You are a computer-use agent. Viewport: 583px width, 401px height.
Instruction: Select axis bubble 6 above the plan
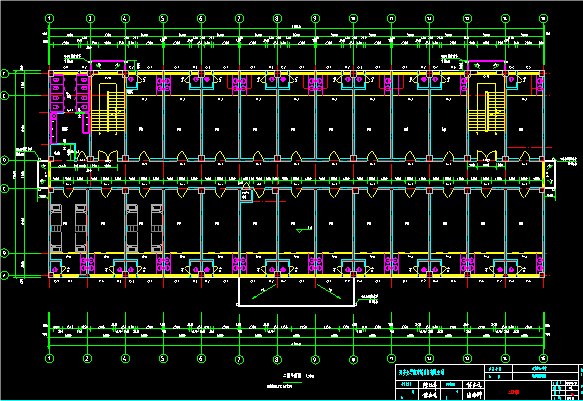201,18
